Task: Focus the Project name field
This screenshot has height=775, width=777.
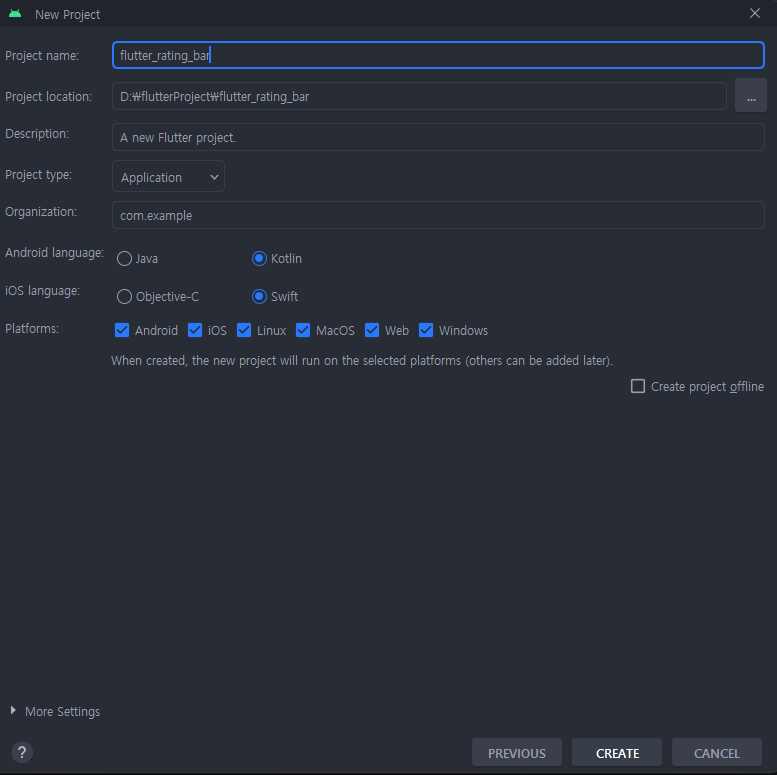Action: click(439, 55)
